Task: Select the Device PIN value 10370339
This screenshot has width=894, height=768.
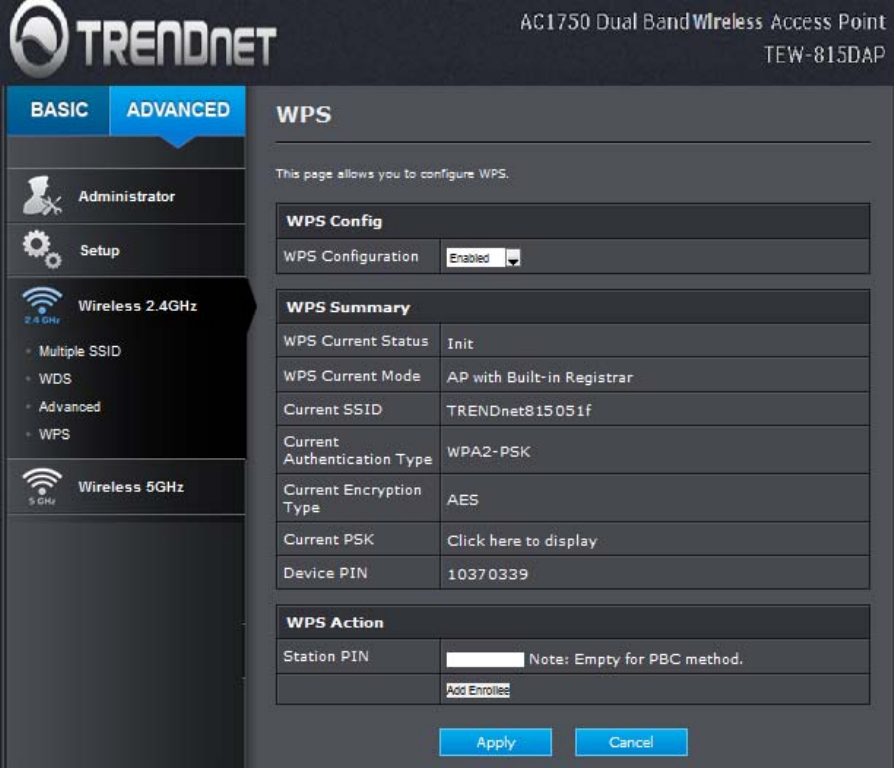Action: pos(487,574)
